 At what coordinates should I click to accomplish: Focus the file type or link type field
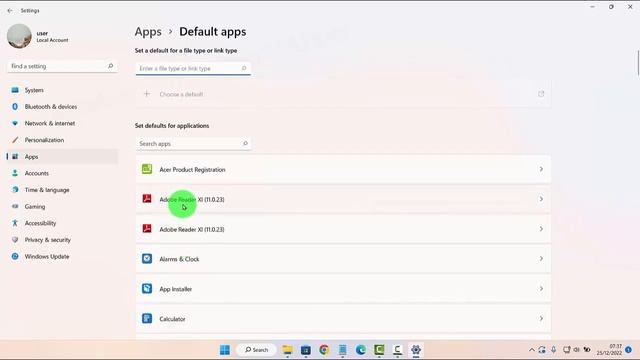coord(193,69)
